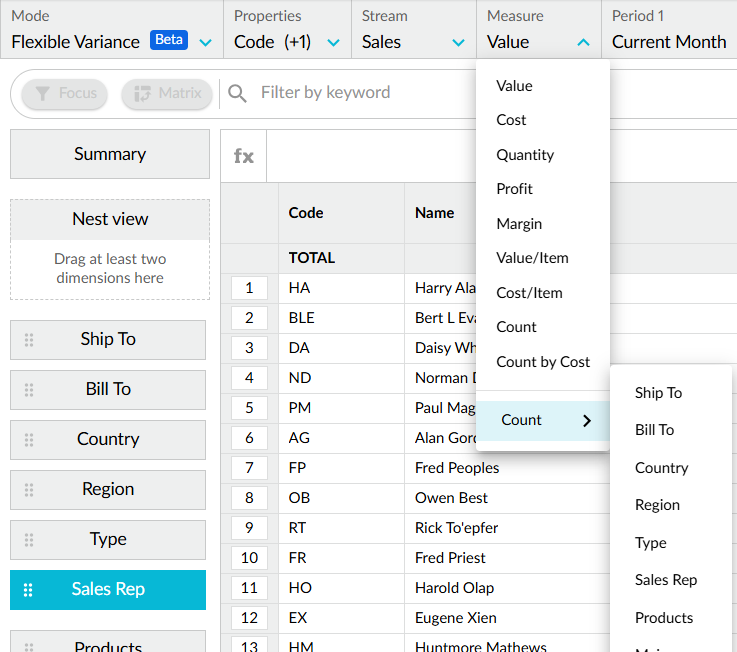Open the Summary view
The height and width of the screenshot is (652, 737).
[110, 154]
